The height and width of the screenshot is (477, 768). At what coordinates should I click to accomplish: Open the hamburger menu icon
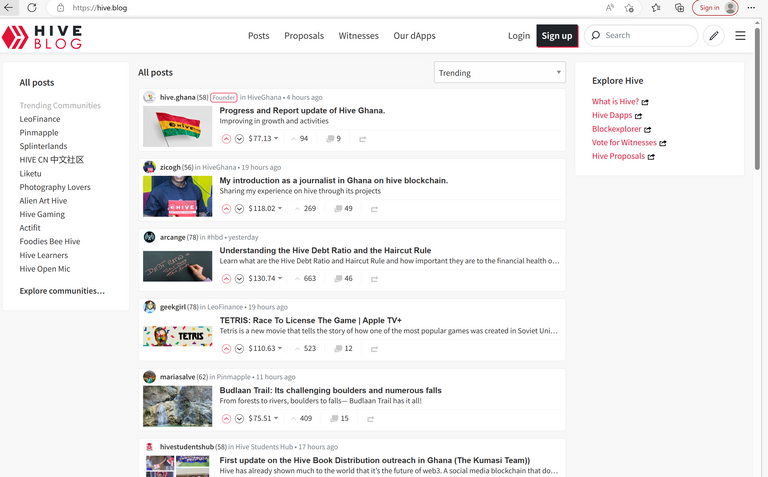click(740, 36)
